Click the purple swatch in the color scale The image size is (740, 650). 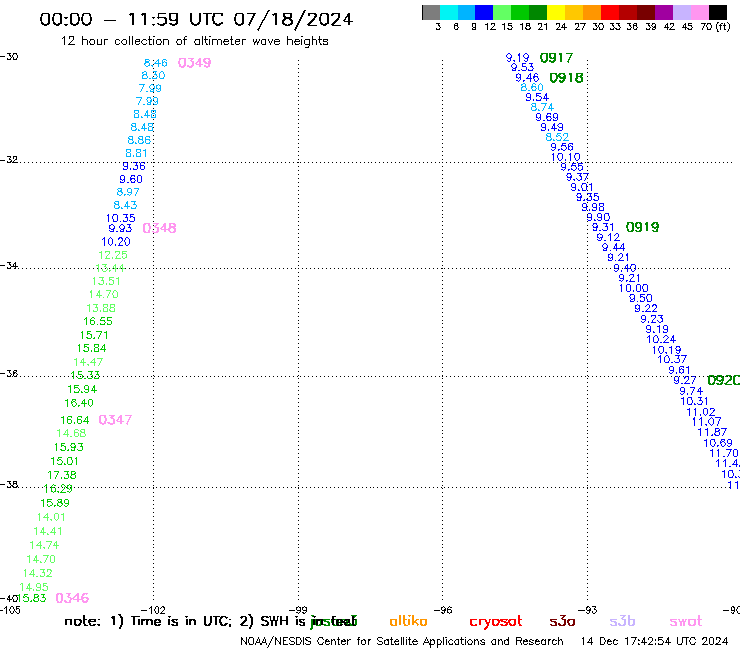664,12
